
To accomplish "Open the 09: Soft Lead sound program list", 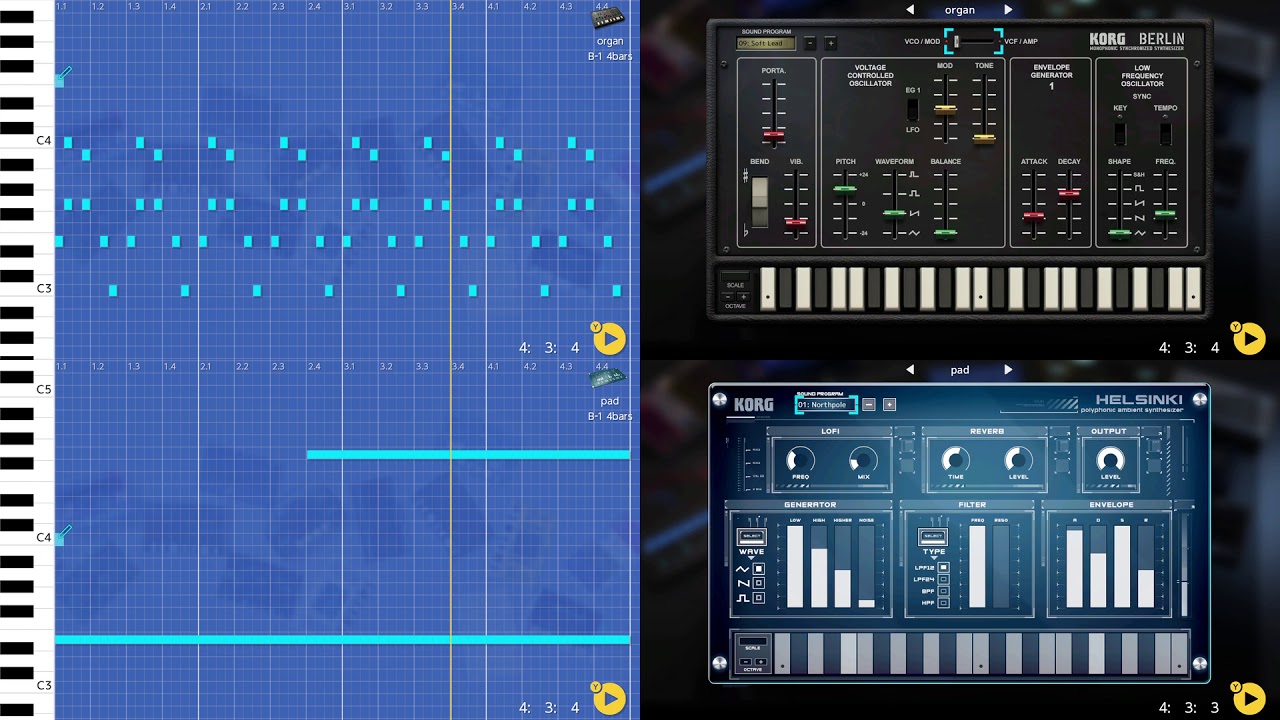I will [x=766, y=43].
